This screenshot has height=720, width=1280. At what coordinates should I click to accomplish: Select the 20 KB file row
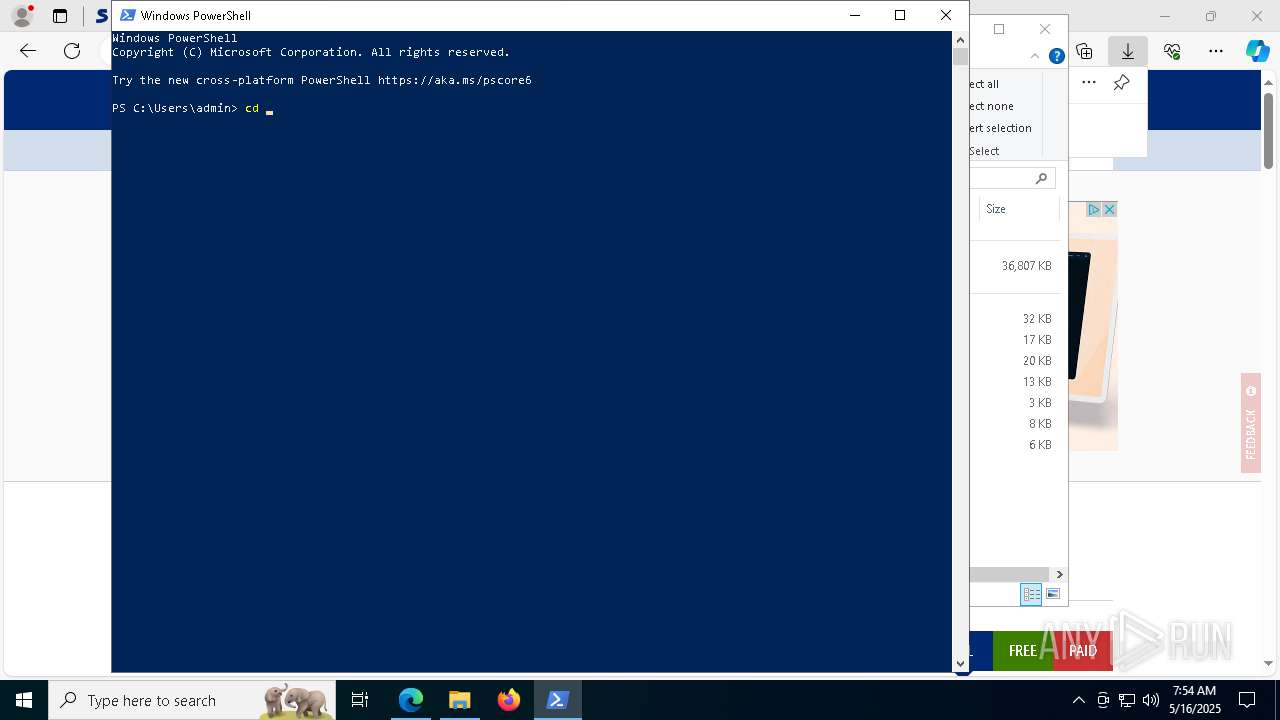tap(1013, 361)
